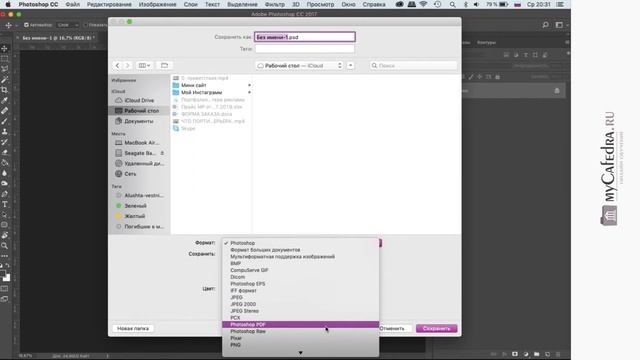Click the Новая папка button

[x=133, y=328]
